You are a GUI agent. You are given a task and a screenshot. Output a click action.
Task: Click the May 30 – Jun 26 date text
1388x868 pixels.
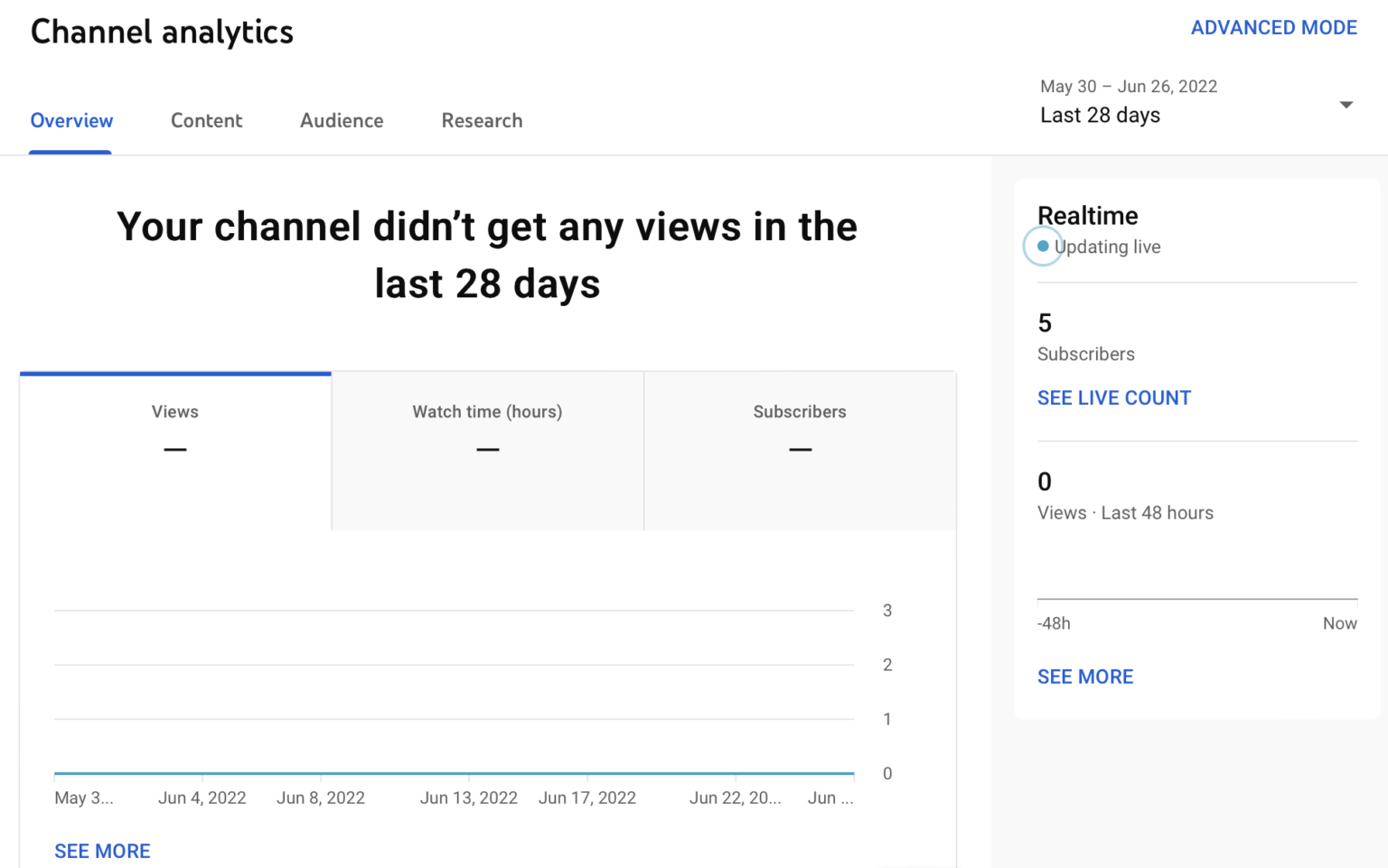pyautogui.click(x=1129, y=86)
